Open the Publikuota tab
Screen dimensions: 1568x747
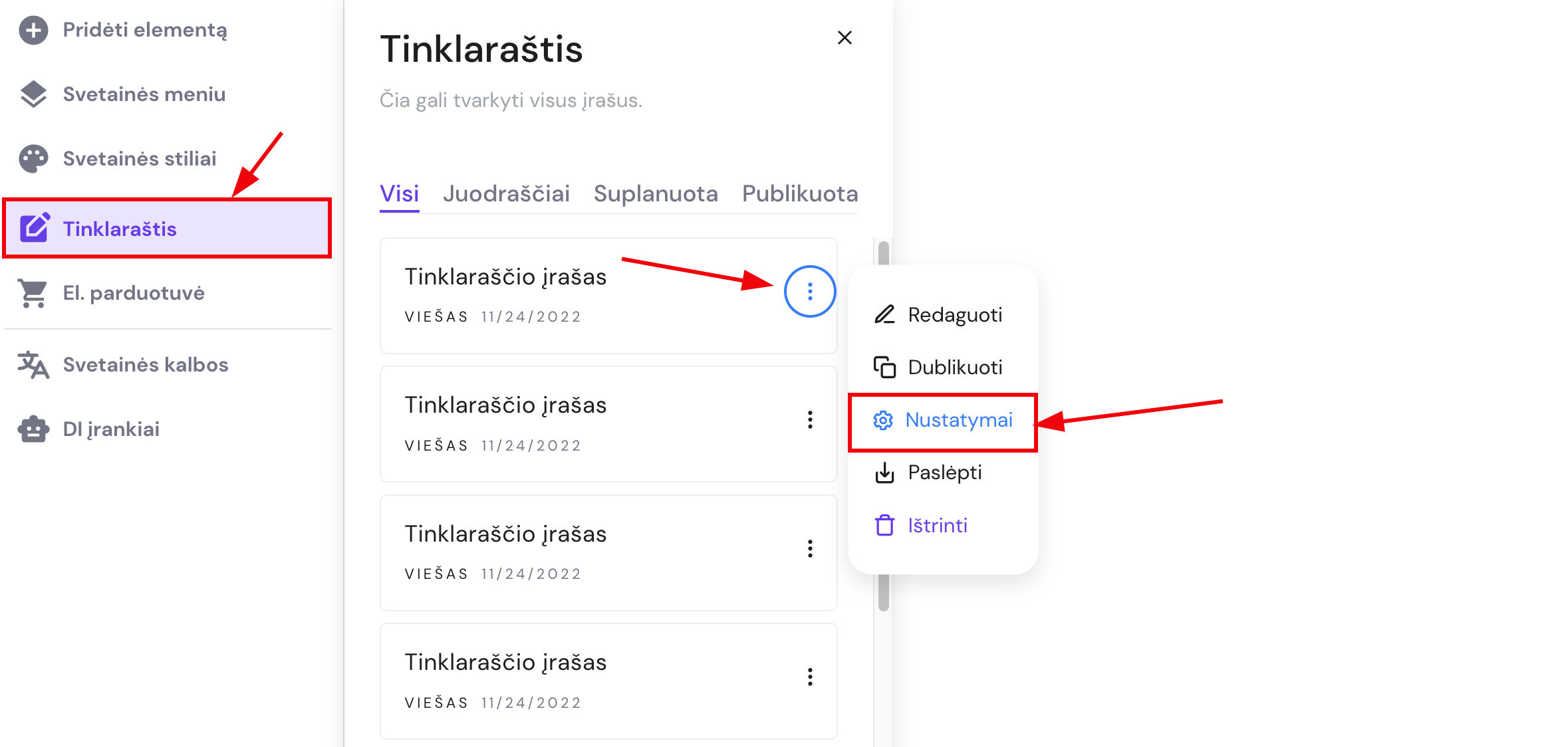pyautogui.click(x=799, y=193)
